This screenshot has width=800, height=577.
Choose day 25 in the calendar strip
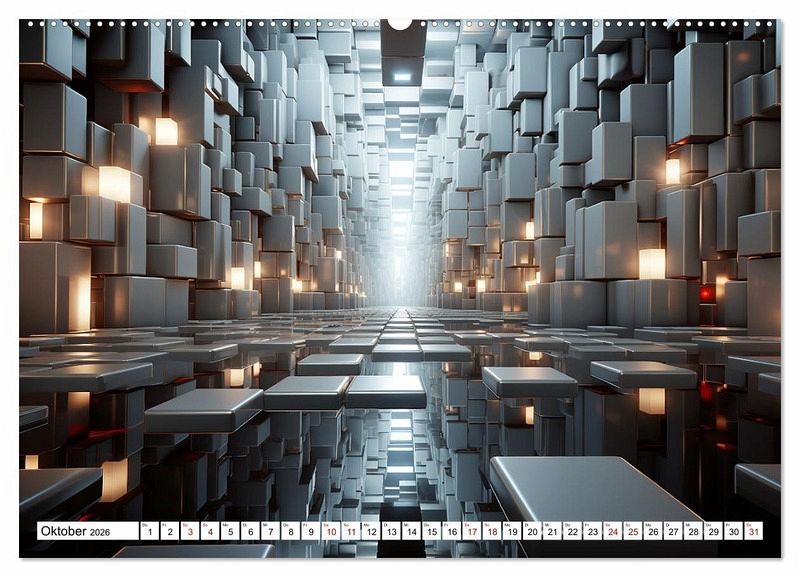pyautogui.click(x=632, y=531)
